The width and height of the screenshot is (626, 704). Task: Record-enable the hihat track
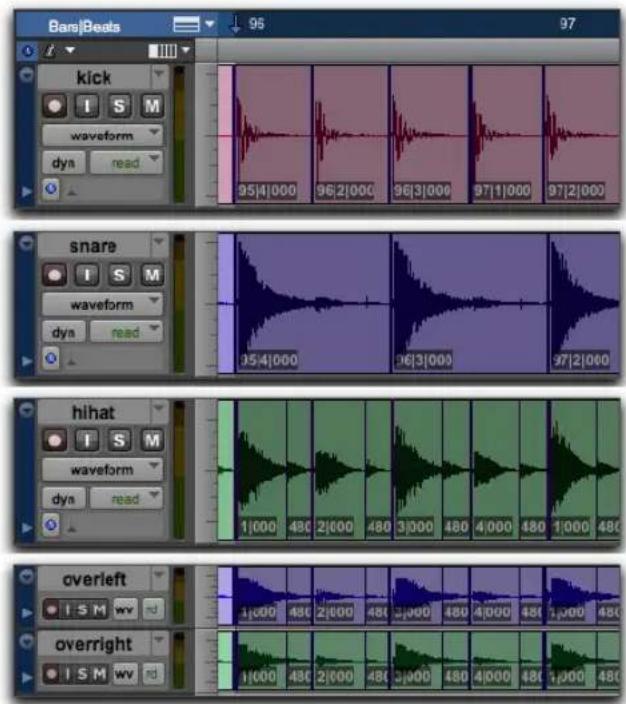tap(55, 440)
